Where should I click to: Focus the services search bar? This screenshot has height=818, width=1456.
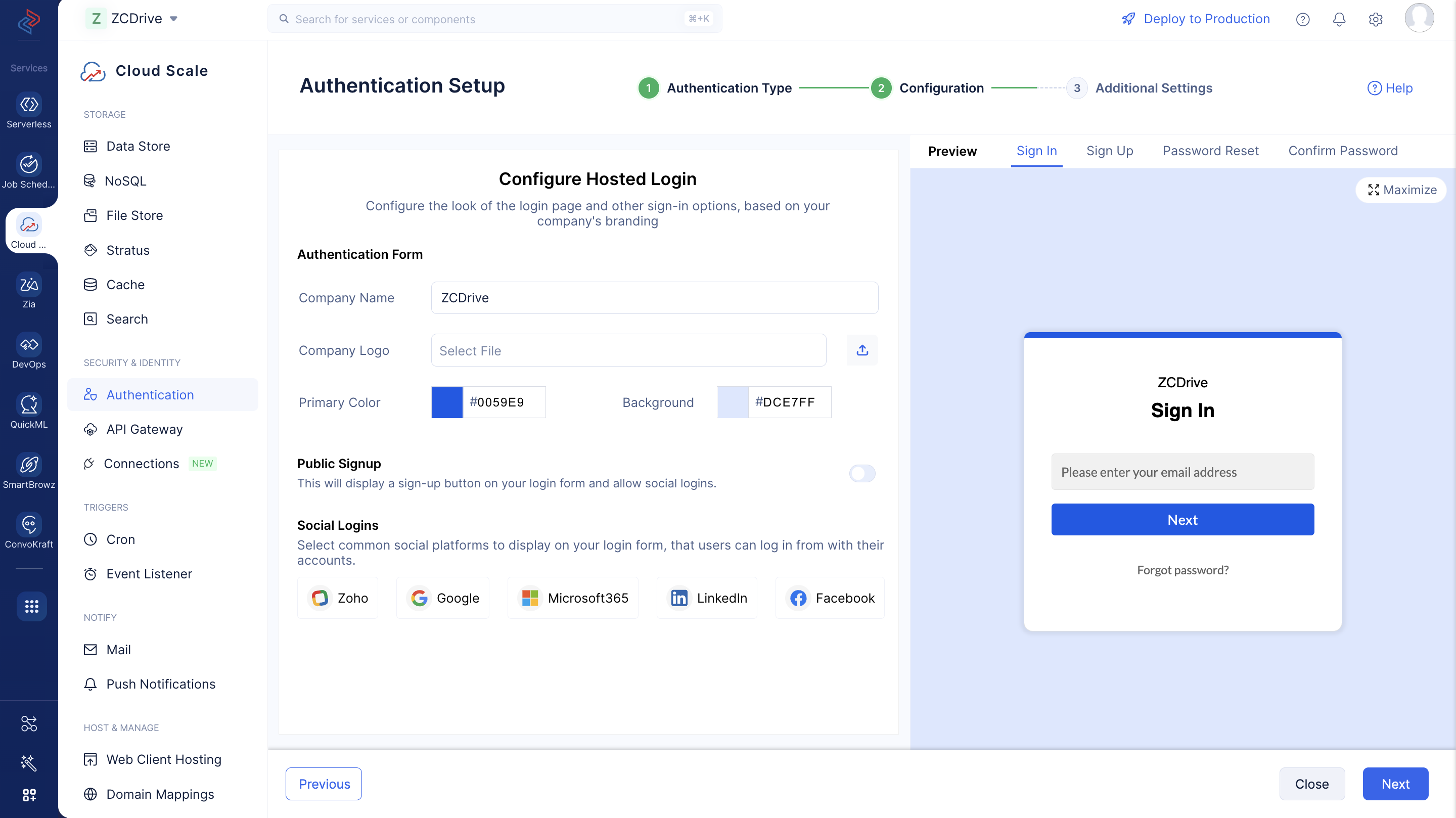[495, 19]
